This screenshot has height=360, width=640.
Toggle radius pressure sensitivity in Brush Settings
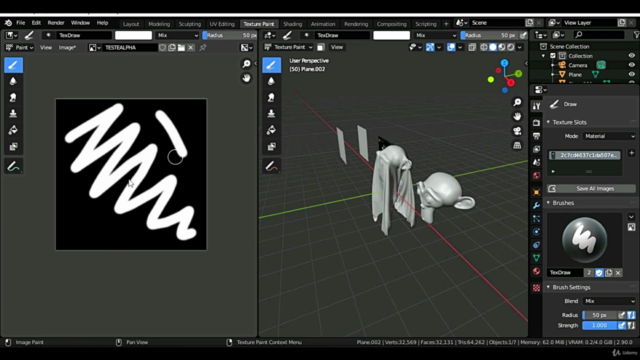[x=622, y=315]
